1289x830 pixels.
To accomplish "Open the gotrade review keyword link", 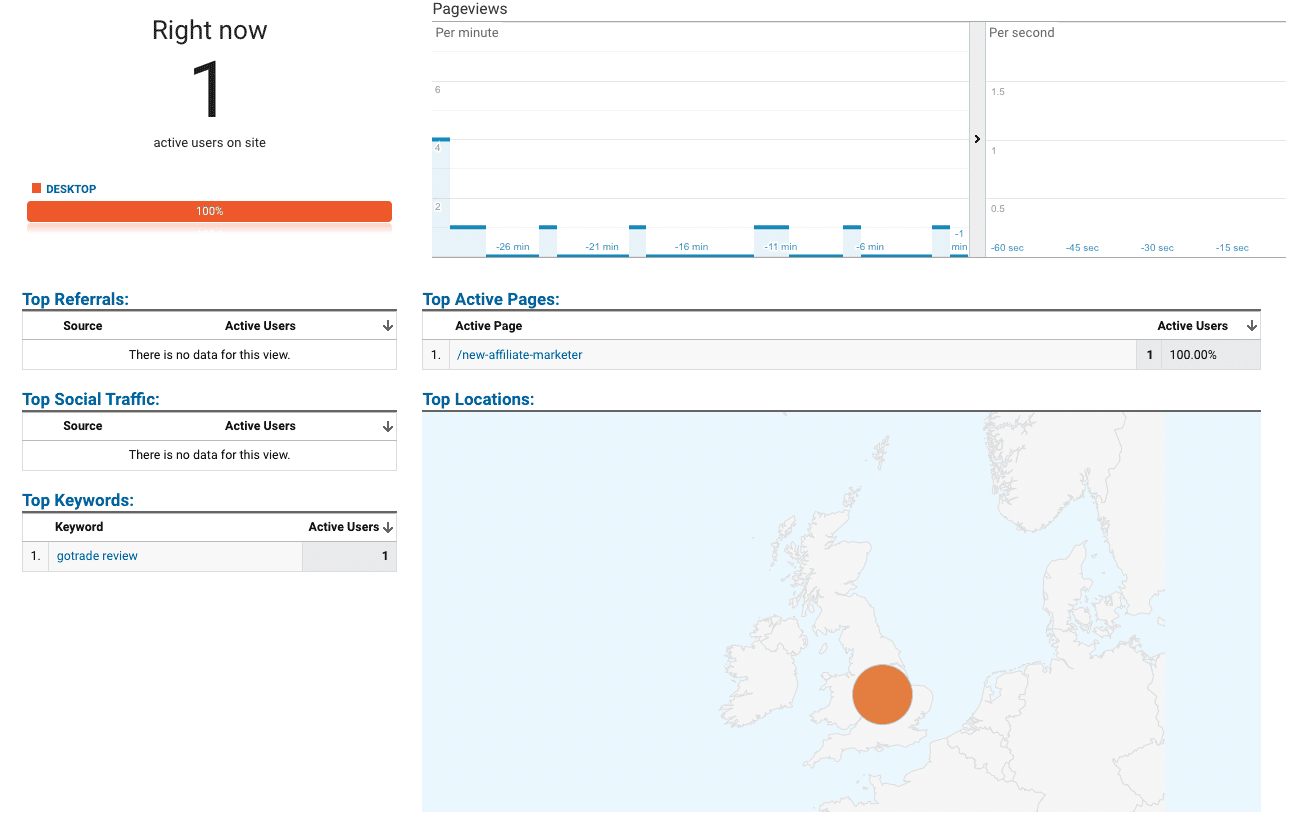I will (97, 556).
